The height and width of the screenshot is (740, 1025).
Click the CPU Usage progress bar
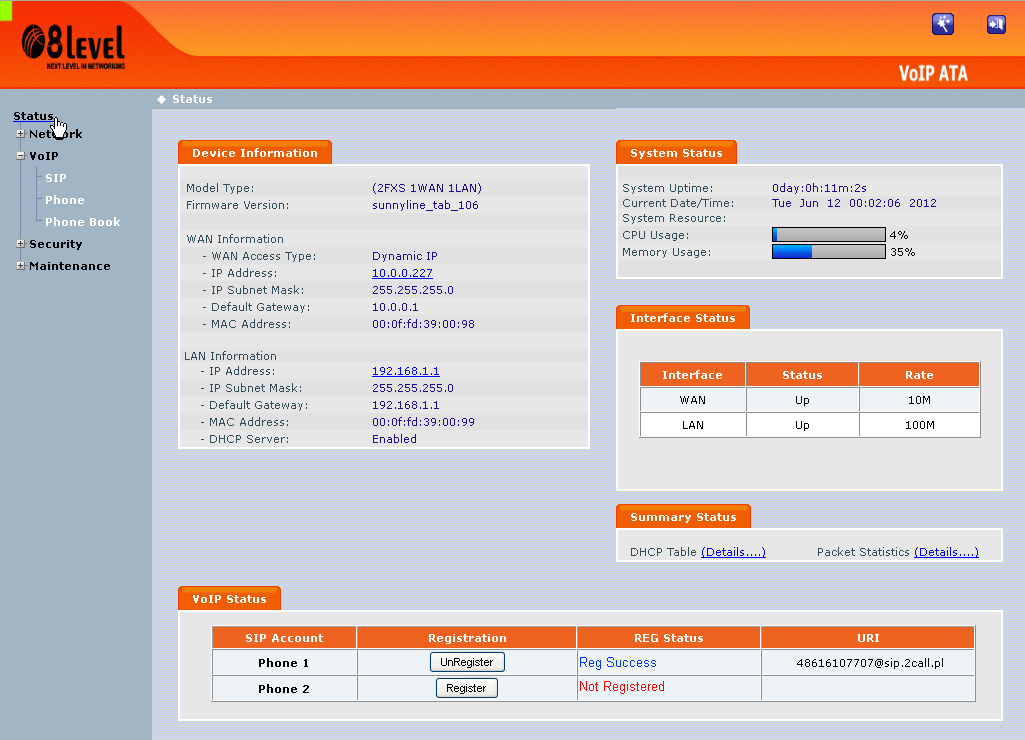(x=828, y=235)
